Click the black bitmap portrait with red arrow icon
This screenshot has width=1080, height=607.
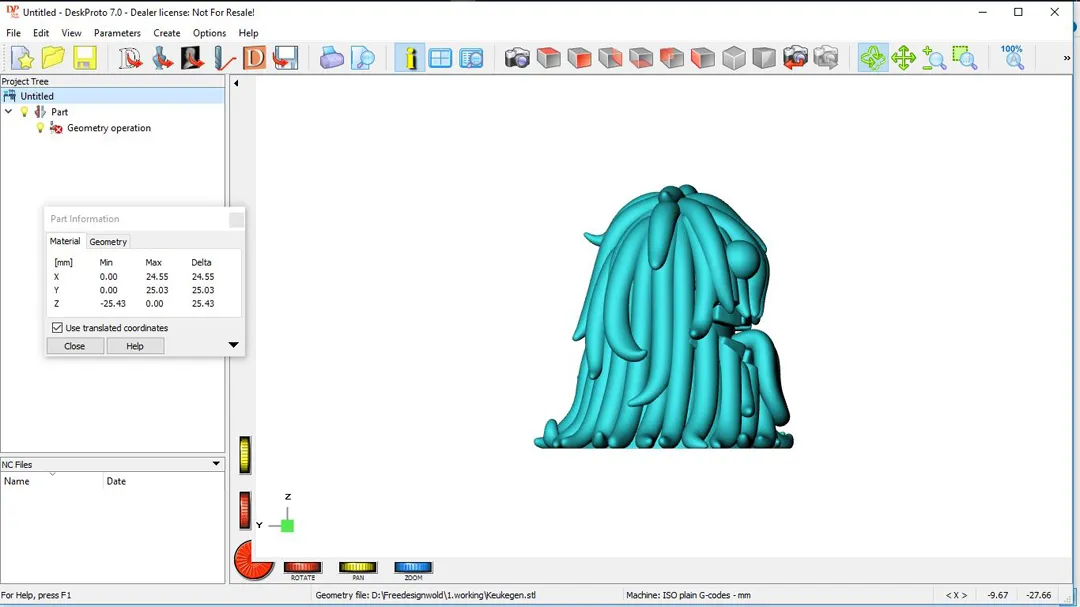pyautogui.click(x=192, y=59)
